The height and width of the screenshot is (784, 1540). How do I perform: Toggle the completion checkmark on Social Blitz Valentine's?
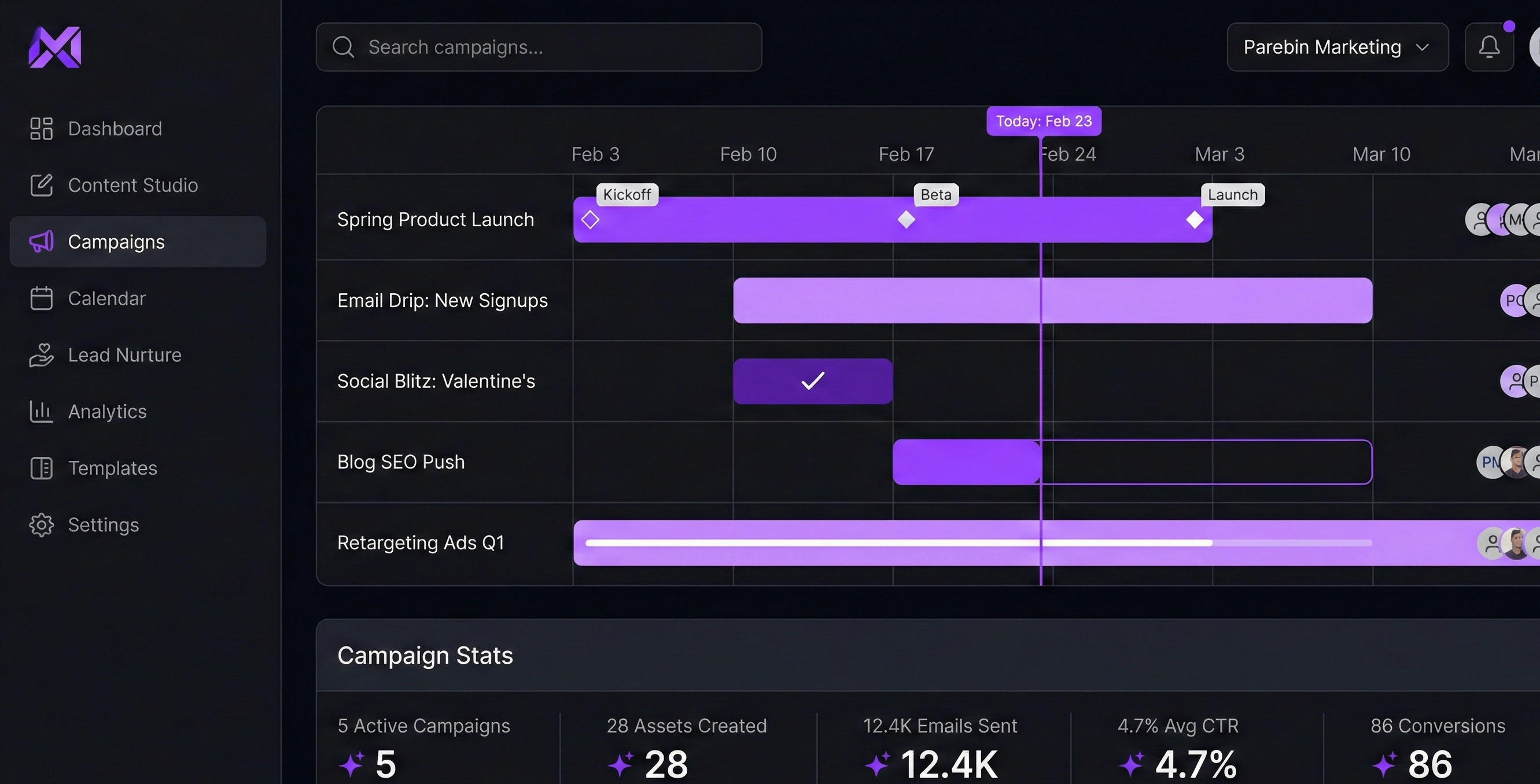[812, 380]
